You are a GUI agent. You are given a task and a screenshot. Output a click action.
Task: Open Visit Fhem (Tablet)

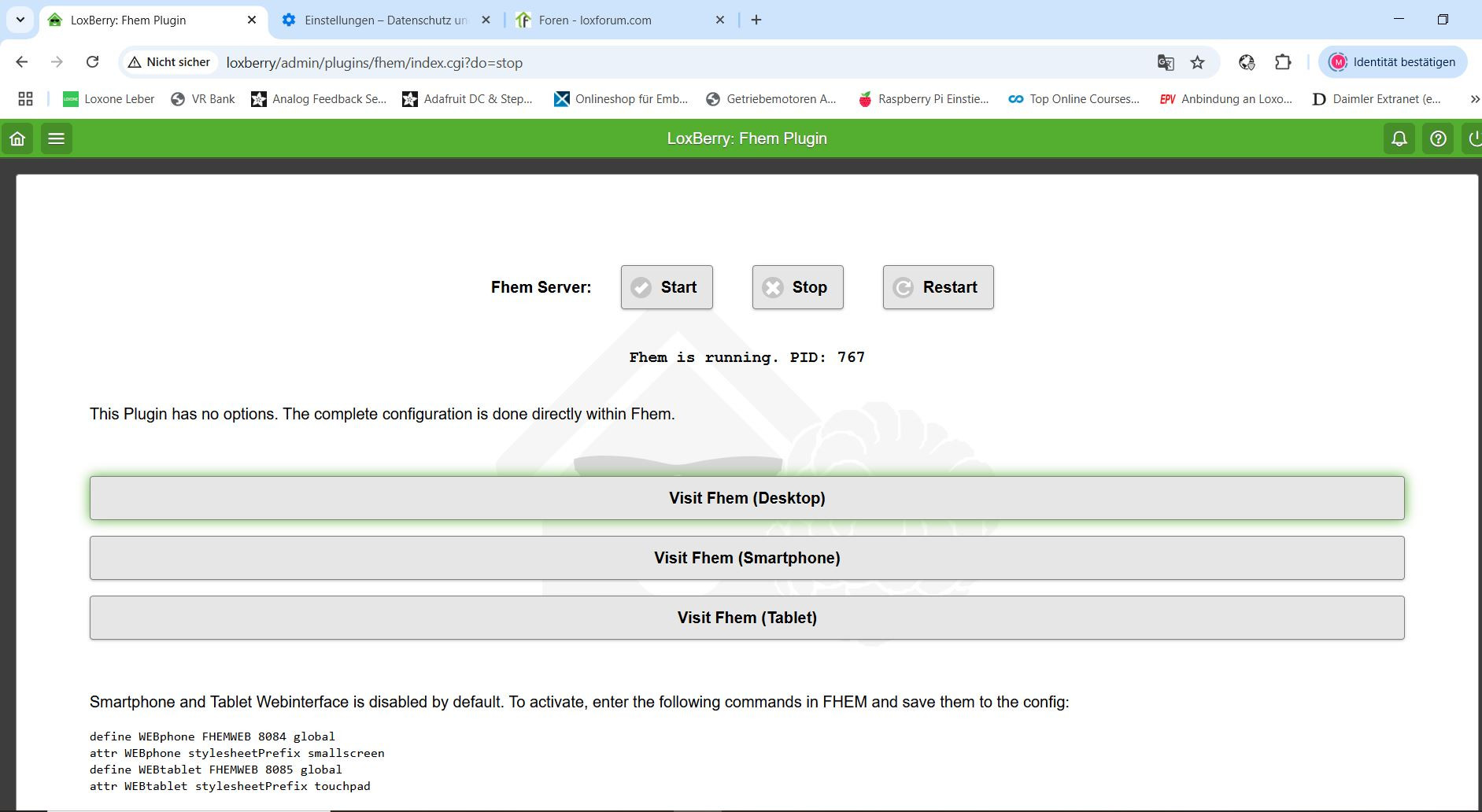pos(747,618)
